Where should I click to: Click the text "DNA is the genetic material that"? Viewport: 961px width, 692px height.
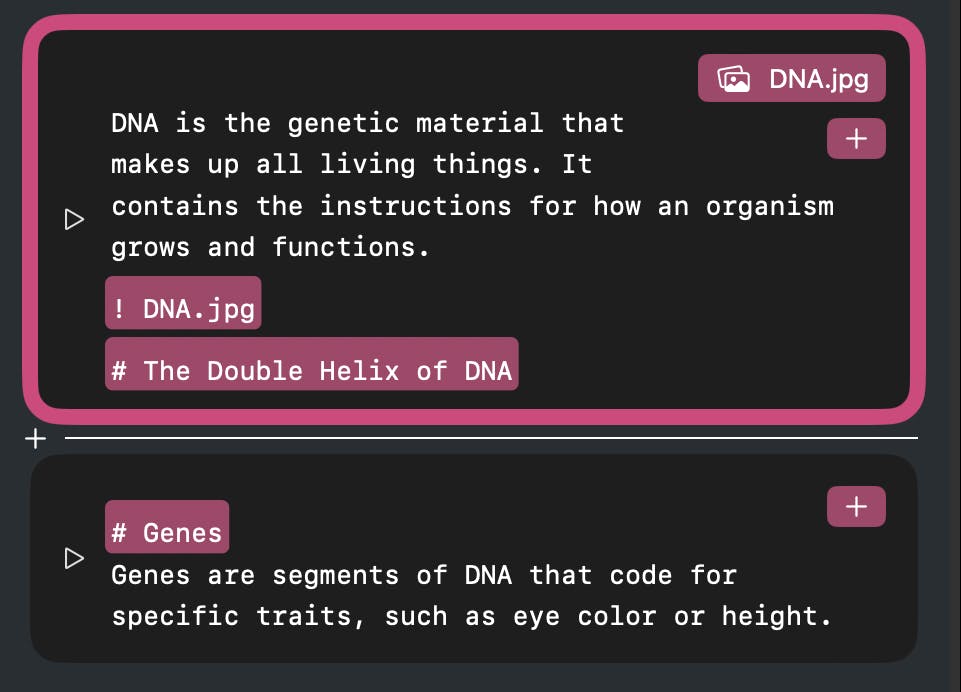pos(367,124)
